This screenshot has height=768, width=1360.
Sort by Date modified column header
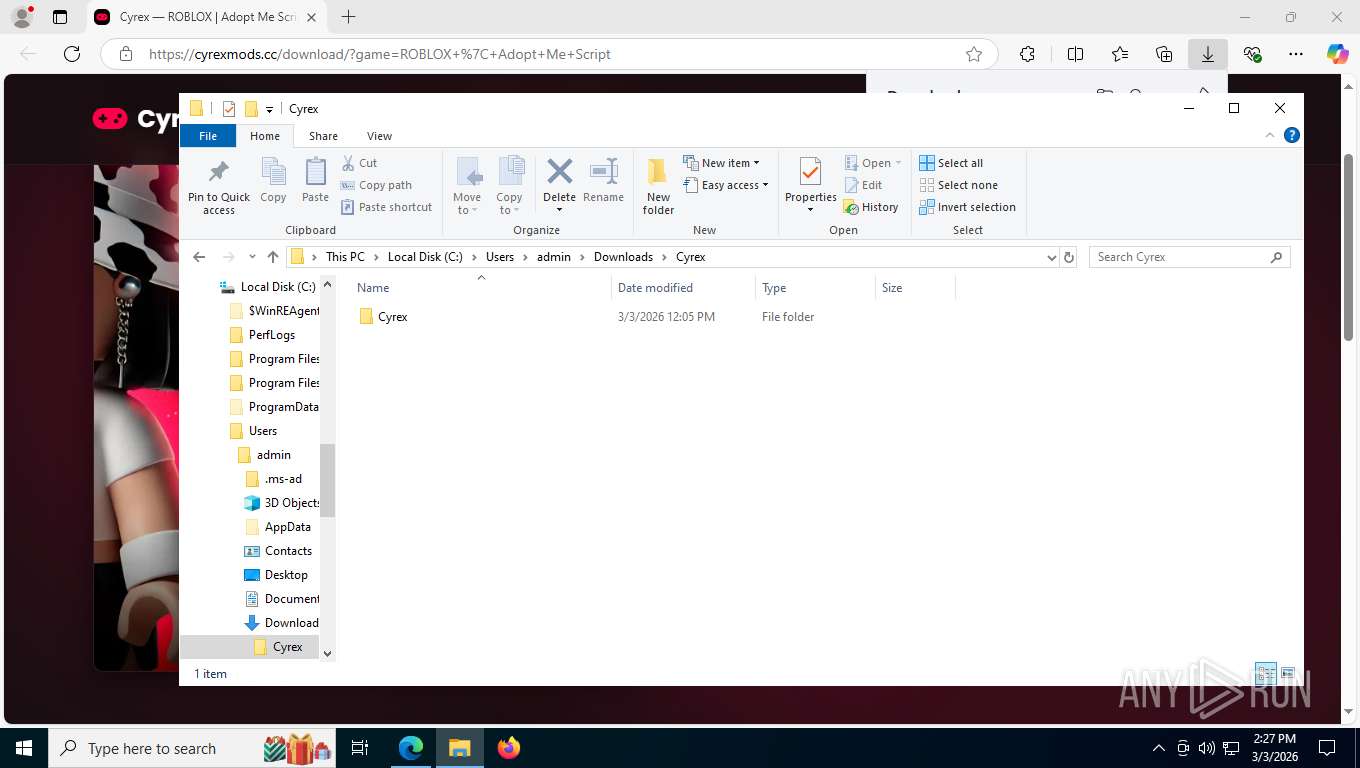683,288
